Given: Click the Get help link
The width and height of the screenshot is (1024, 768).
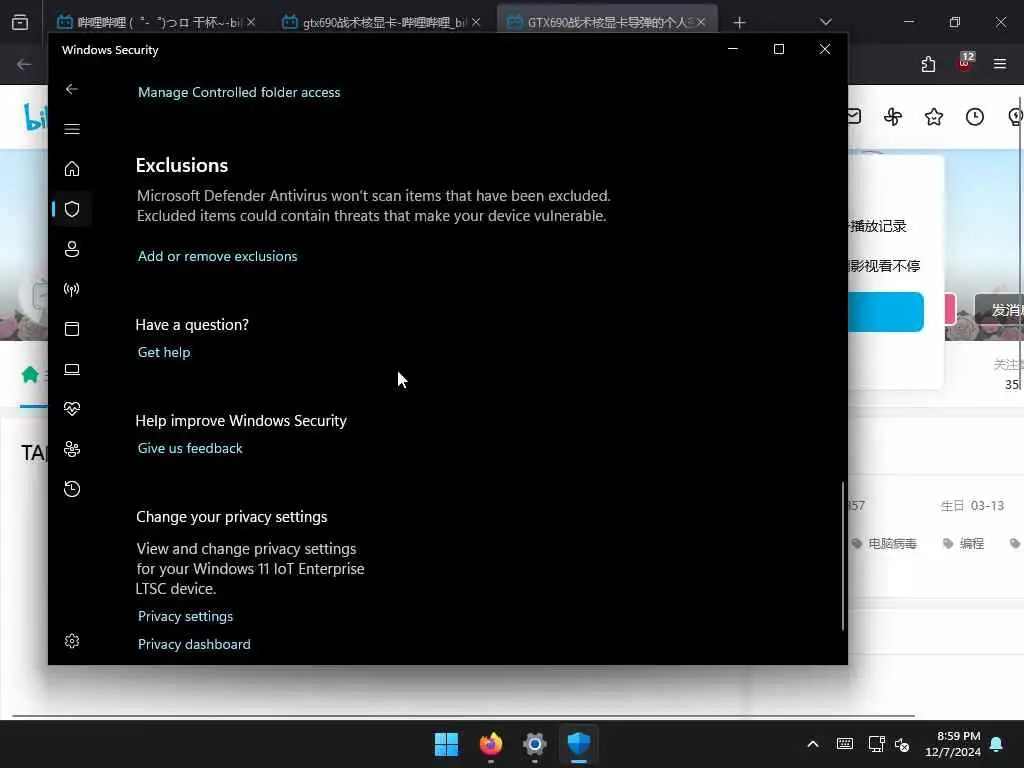Looking at the screenshot, I should click(164, 352).
